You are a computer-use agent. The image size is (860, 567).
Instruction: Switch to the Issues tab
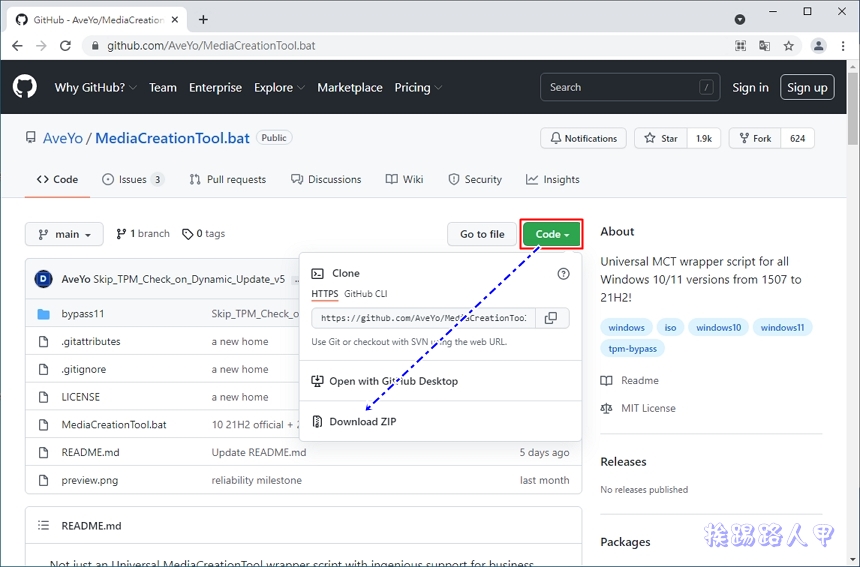tap(133, 179)
